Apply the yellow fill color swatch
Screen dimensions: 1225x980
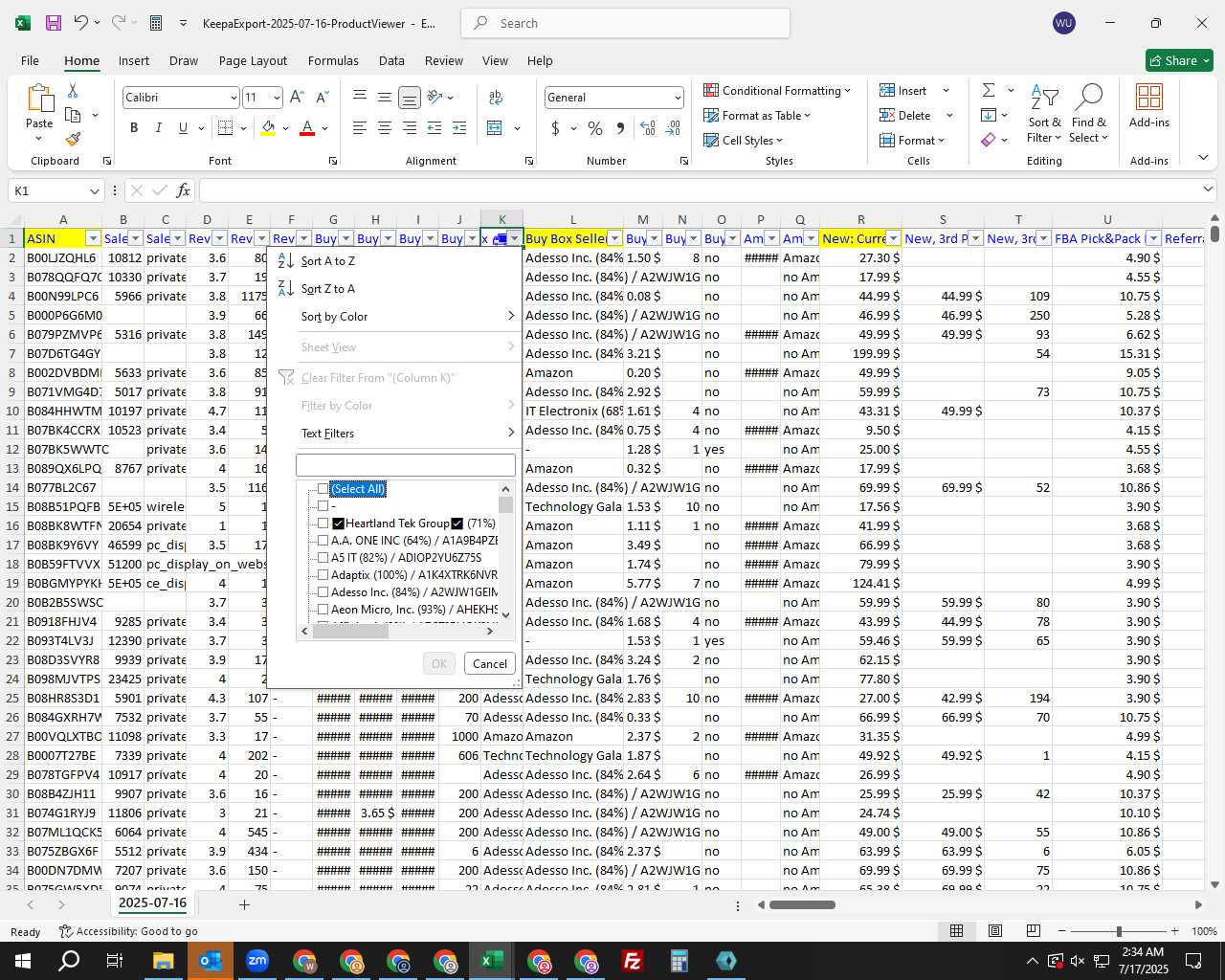point(269,128)
